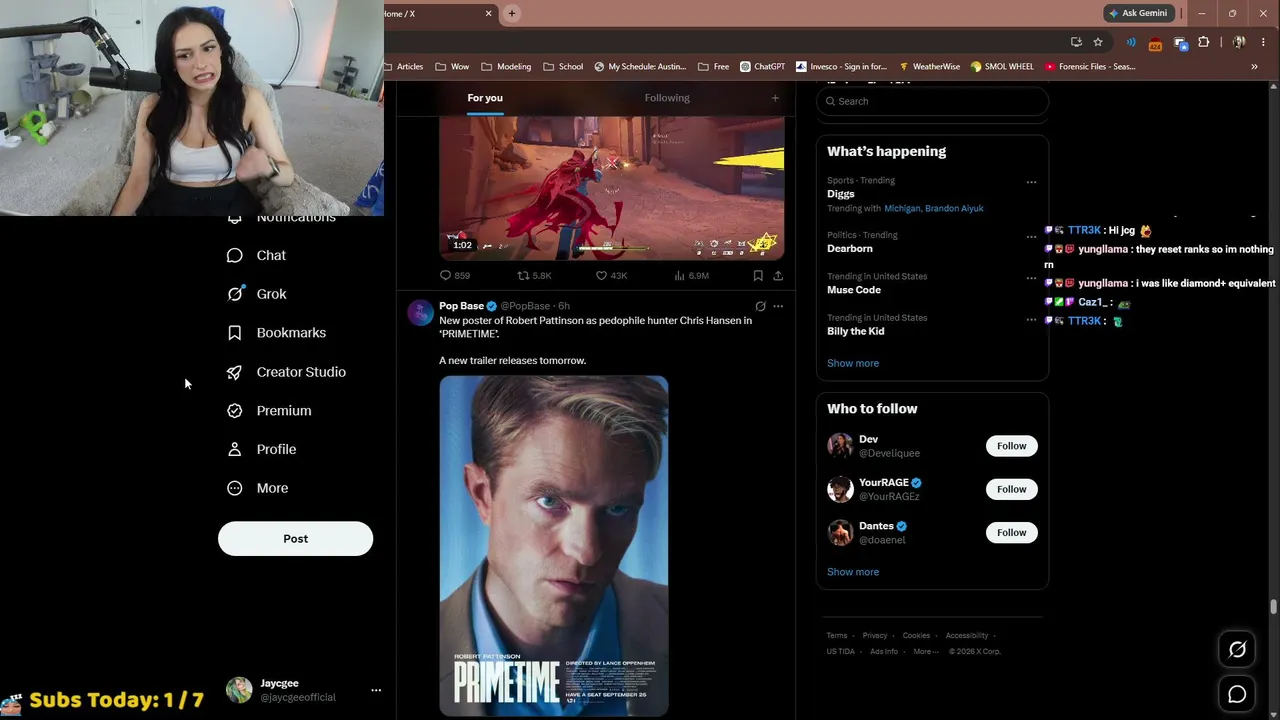Show more trends under What's happening
Screen dimensions: 1280x720
click(x=853, y=363)
